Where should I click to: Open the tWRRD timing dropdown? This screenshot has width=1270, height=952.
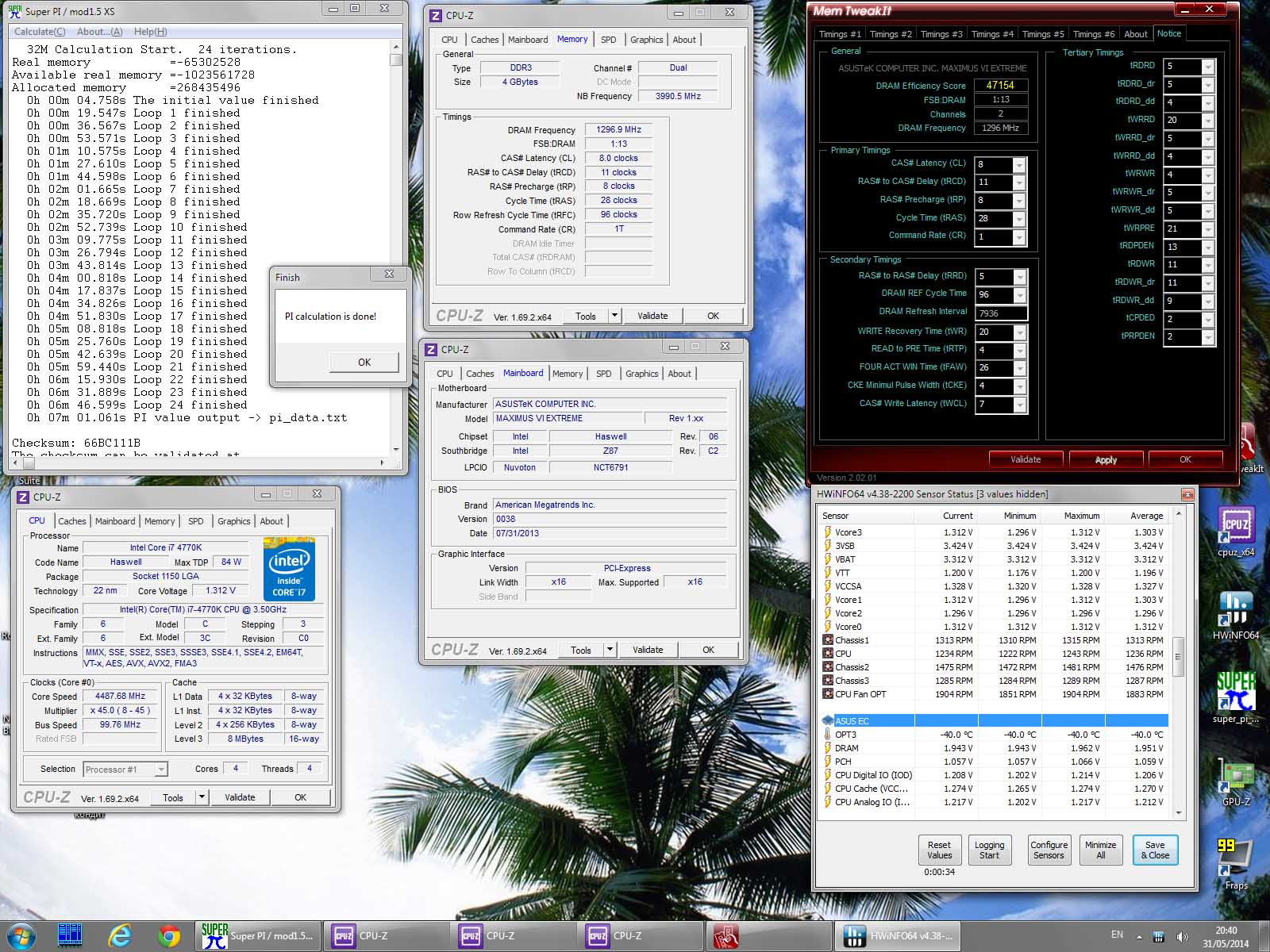pyautogui.click(x=1208, y=121)
